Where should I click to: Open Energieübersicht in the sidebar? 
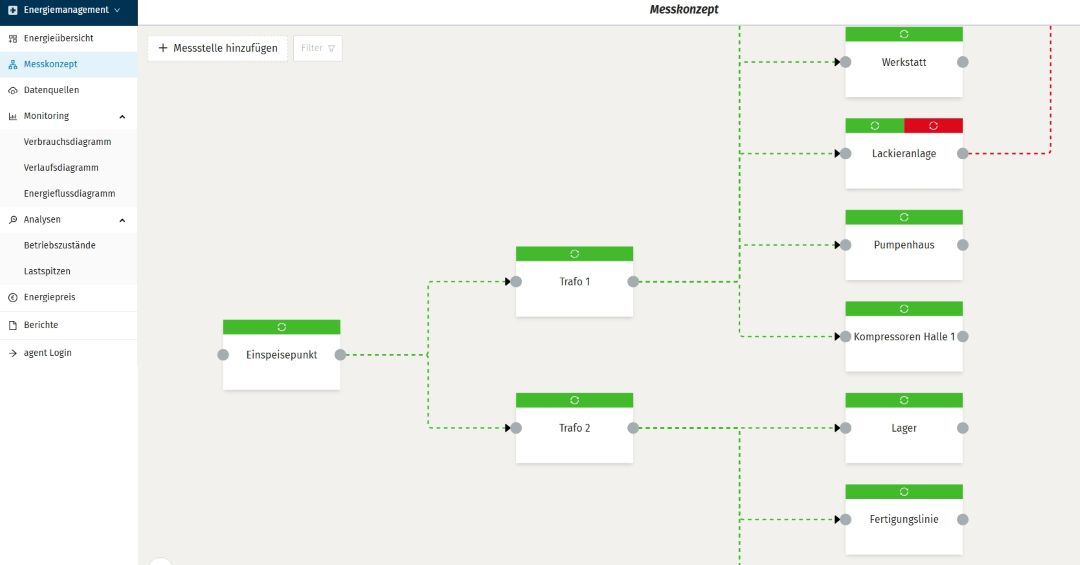[x=69, y=39]
